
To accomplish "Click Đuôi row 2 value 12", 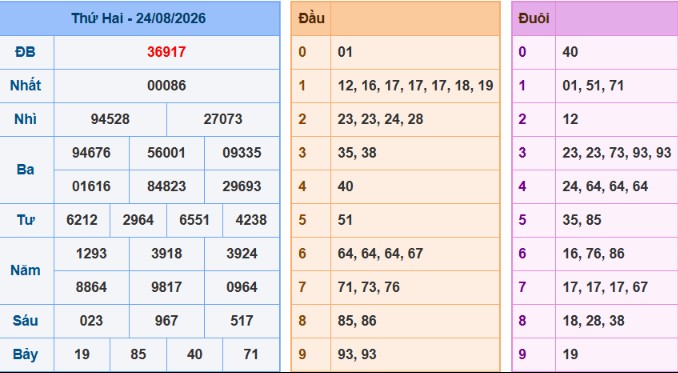I will tap(570, 119).
